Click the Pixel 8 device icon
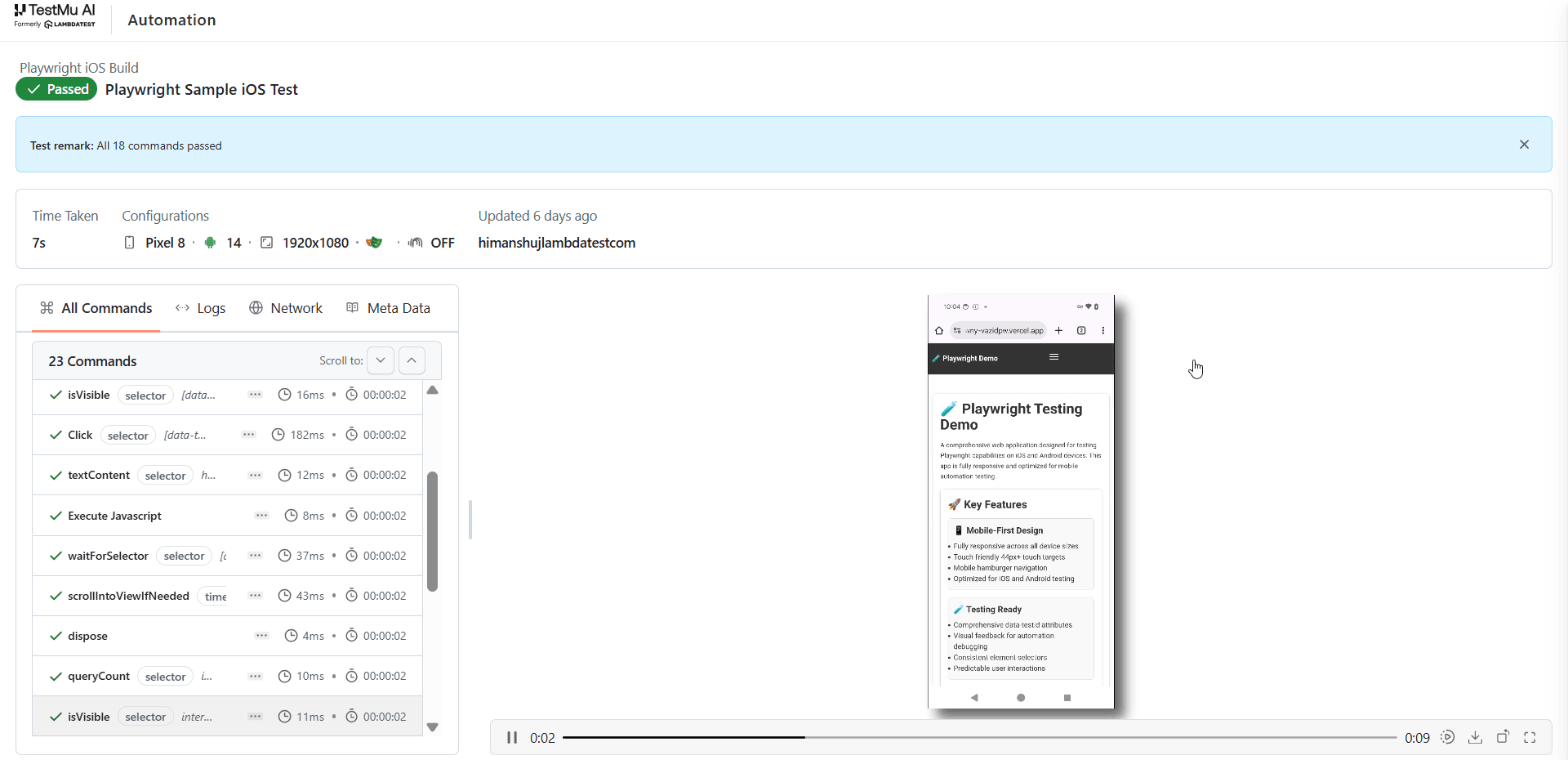This screenshot has width=1568, height=760. pyautogui.click(x=129, y=243)
